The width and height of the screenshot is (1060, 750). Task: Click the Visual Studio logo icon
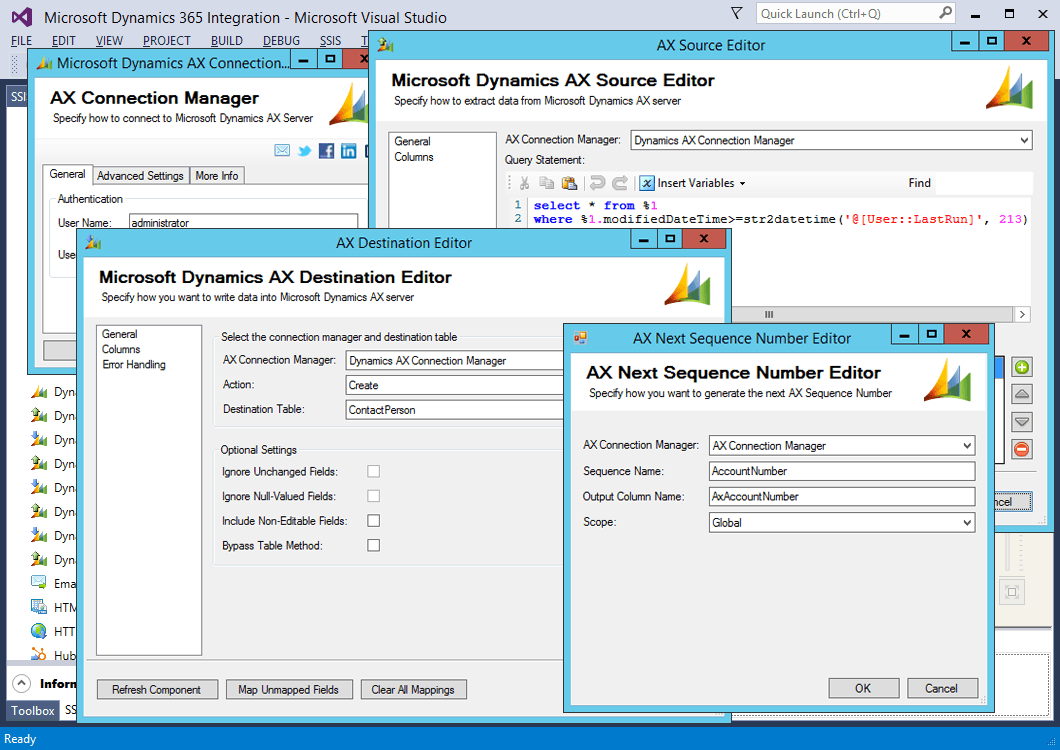pos(22,17)
